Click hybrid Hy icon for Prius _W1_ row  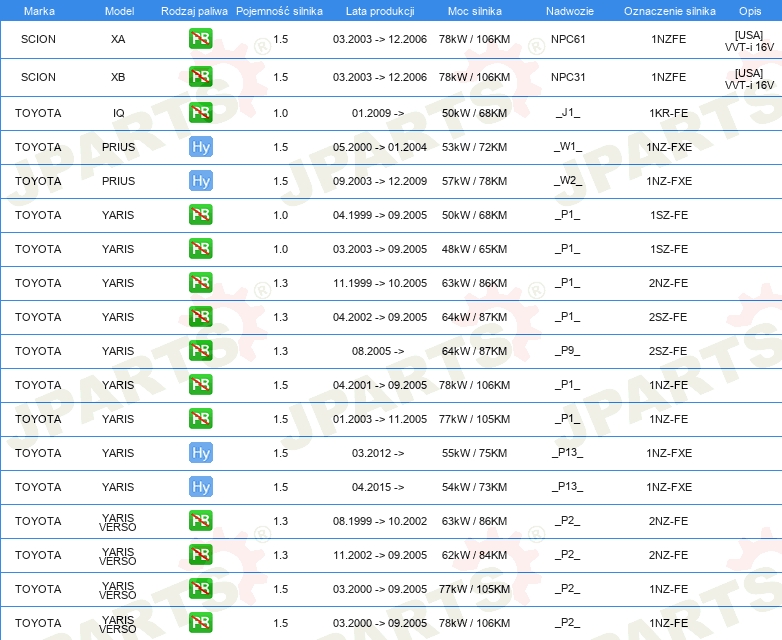pos(200,147)
